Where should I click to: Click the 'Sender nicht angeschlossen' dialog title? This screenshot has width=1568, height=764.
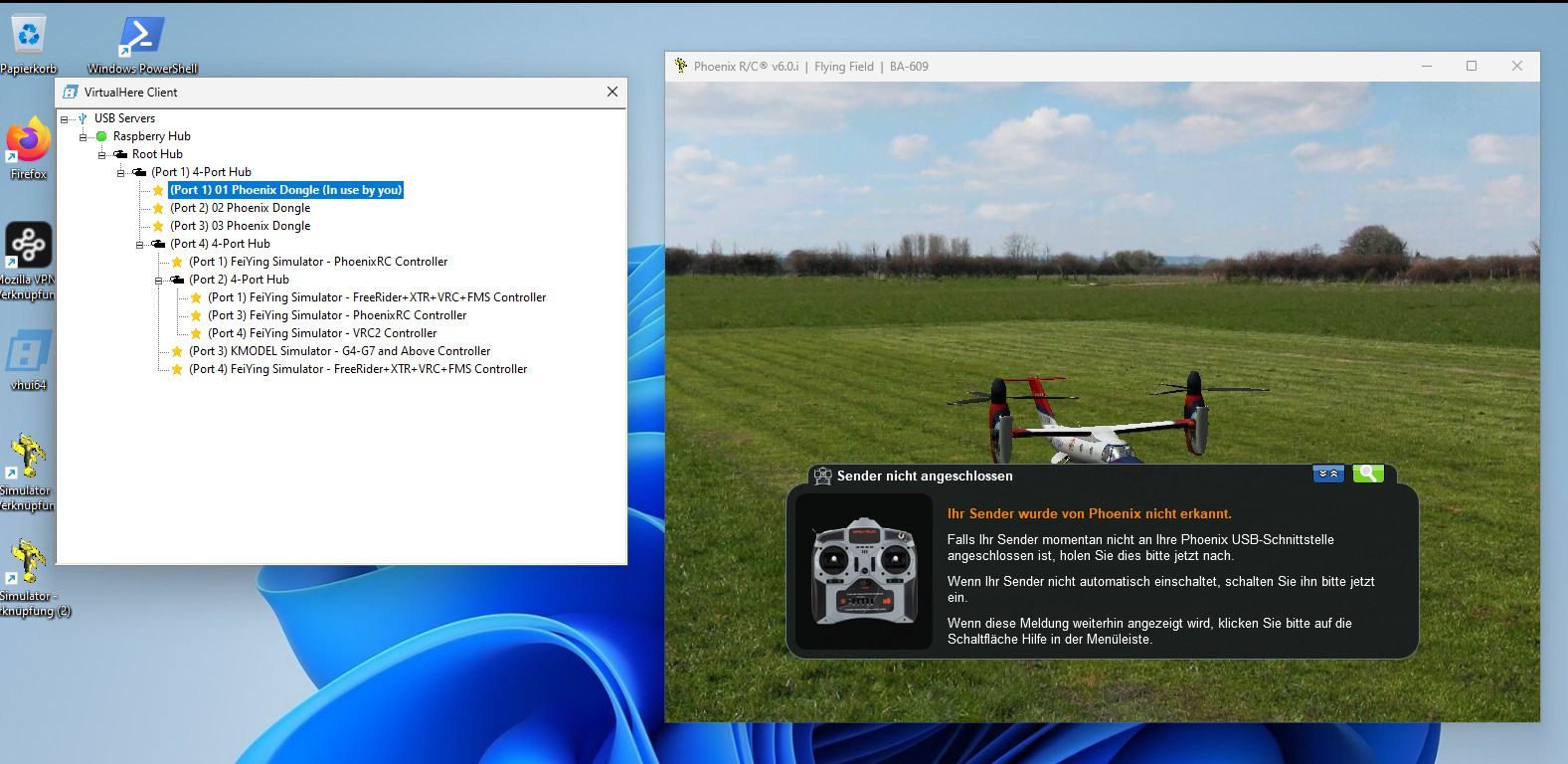[x=925, y=477]
